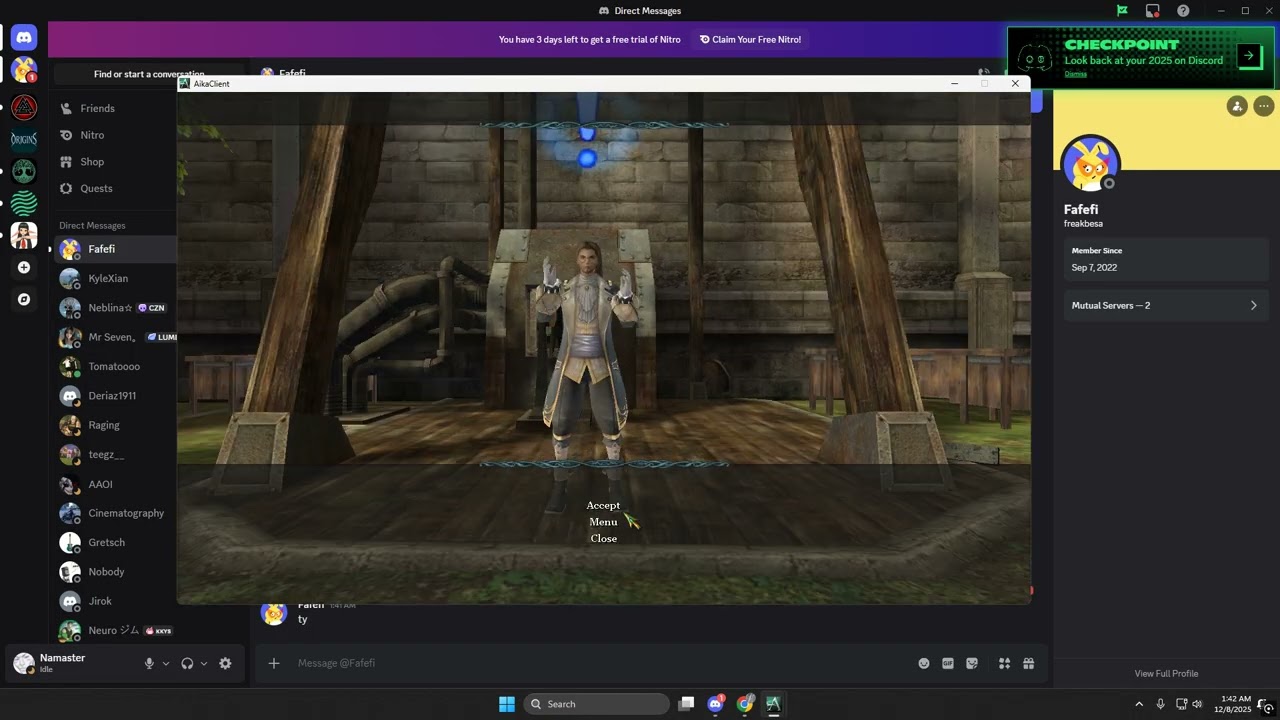Click the Nitro gift icon in message bar

tap(1028, 663)
